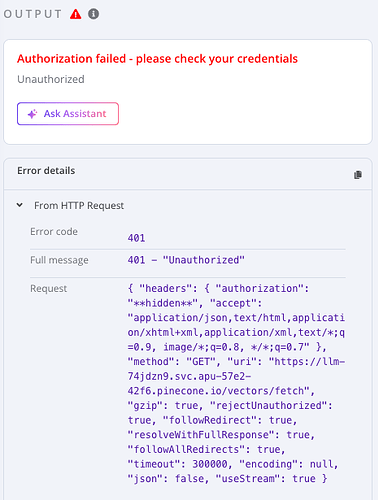Click the 401 error code value

136,238
